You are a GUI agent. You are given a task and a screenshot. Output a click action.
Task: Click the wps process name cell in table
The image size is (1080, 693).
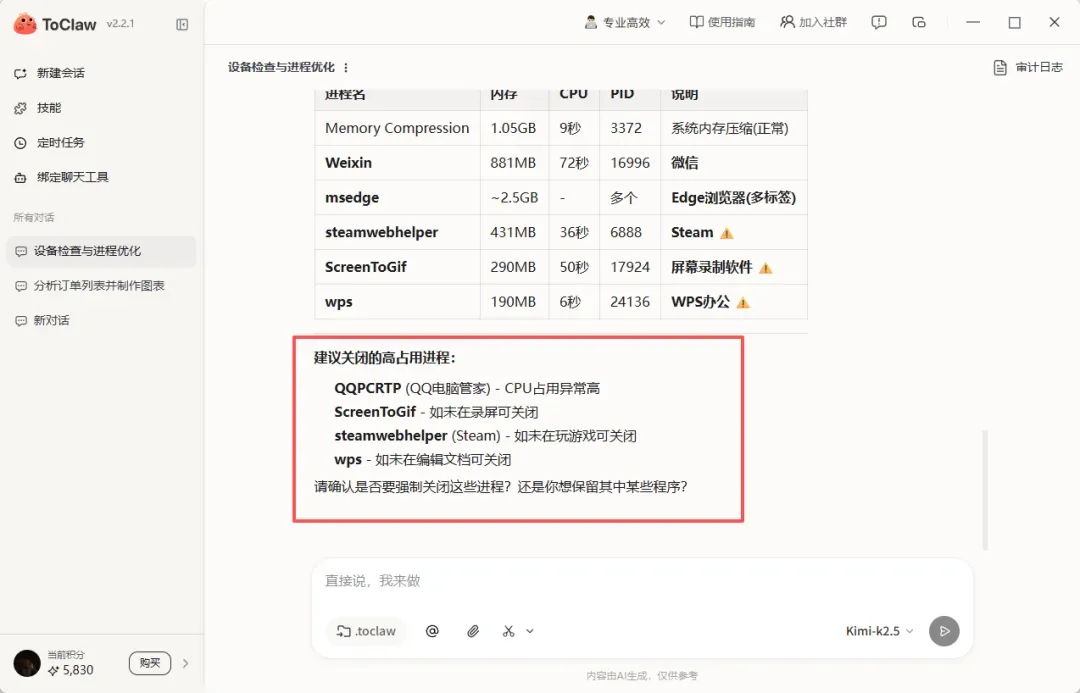tap(397, 302)
